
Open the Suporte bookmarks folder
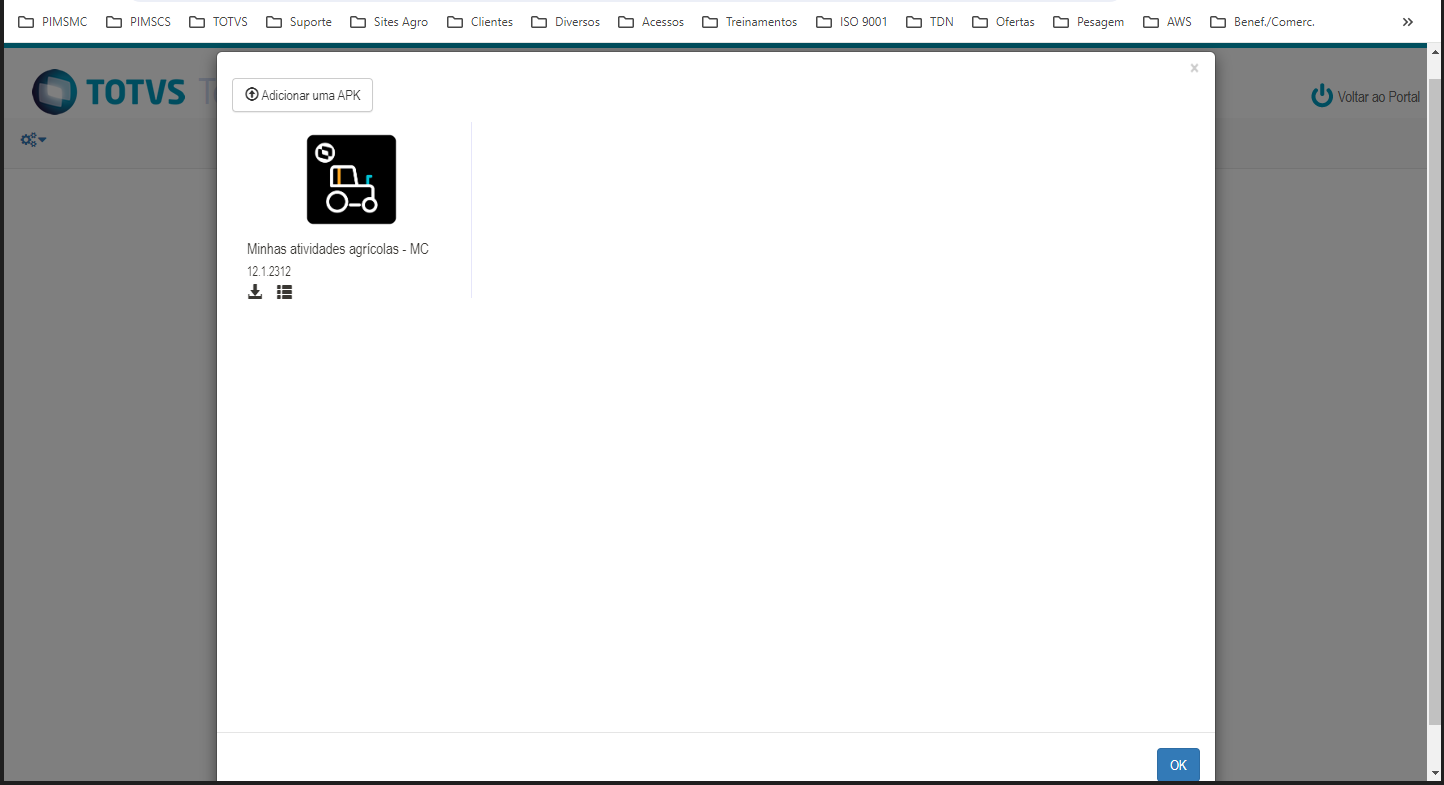[x=299, y=22]
